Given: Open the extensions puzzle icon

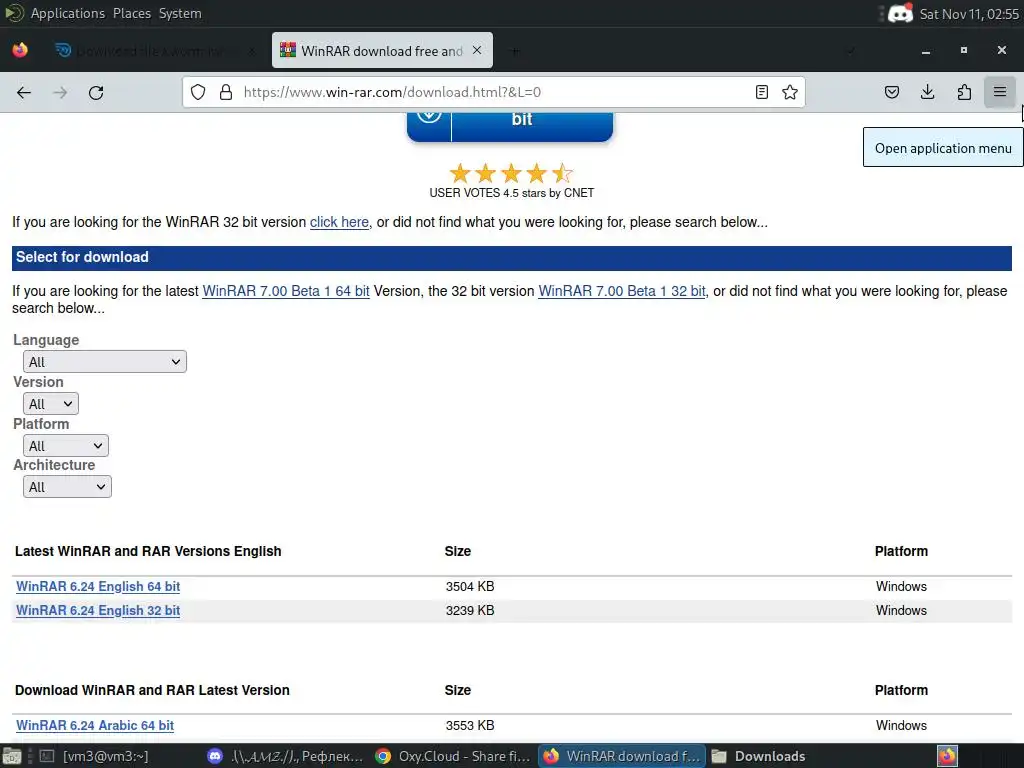Looking at the screenshot, I should (964, 92).
